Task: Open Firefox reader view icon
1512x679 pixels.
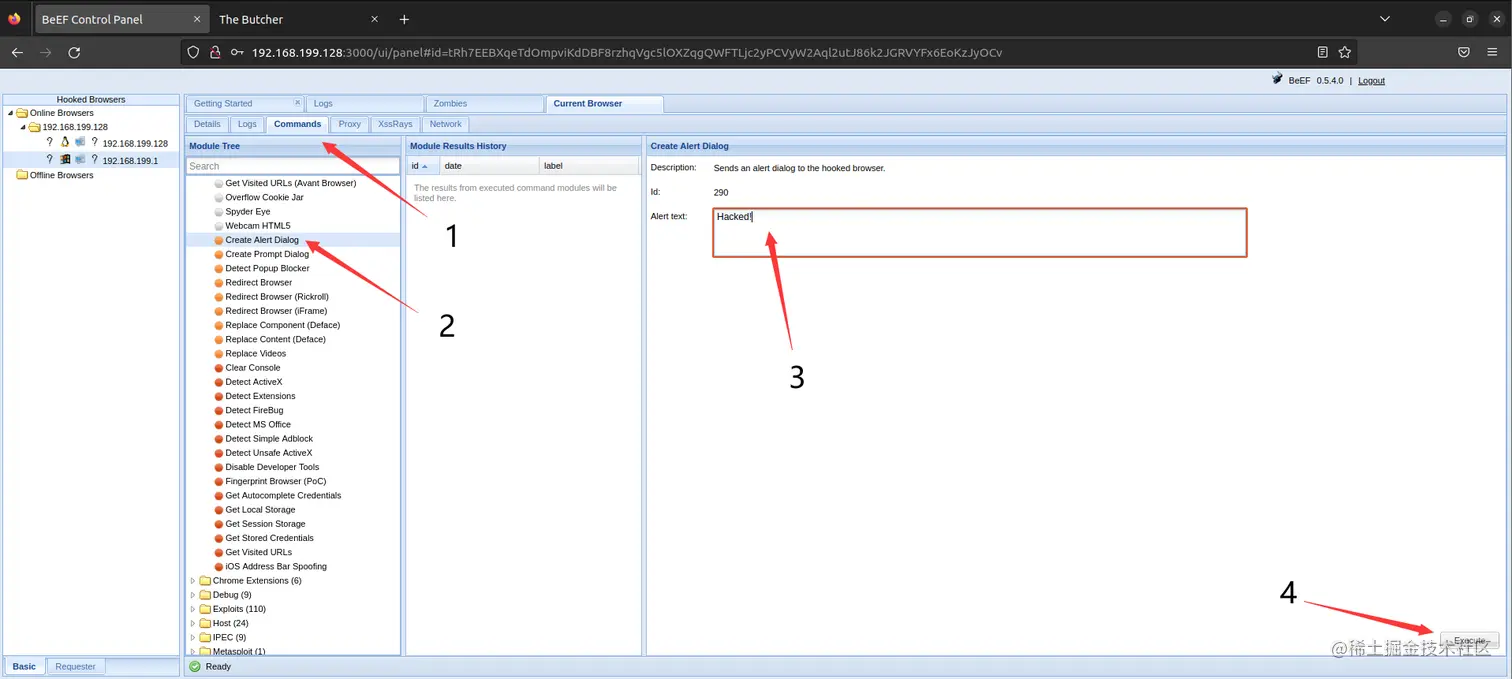Action: [x=1323, y=52]
